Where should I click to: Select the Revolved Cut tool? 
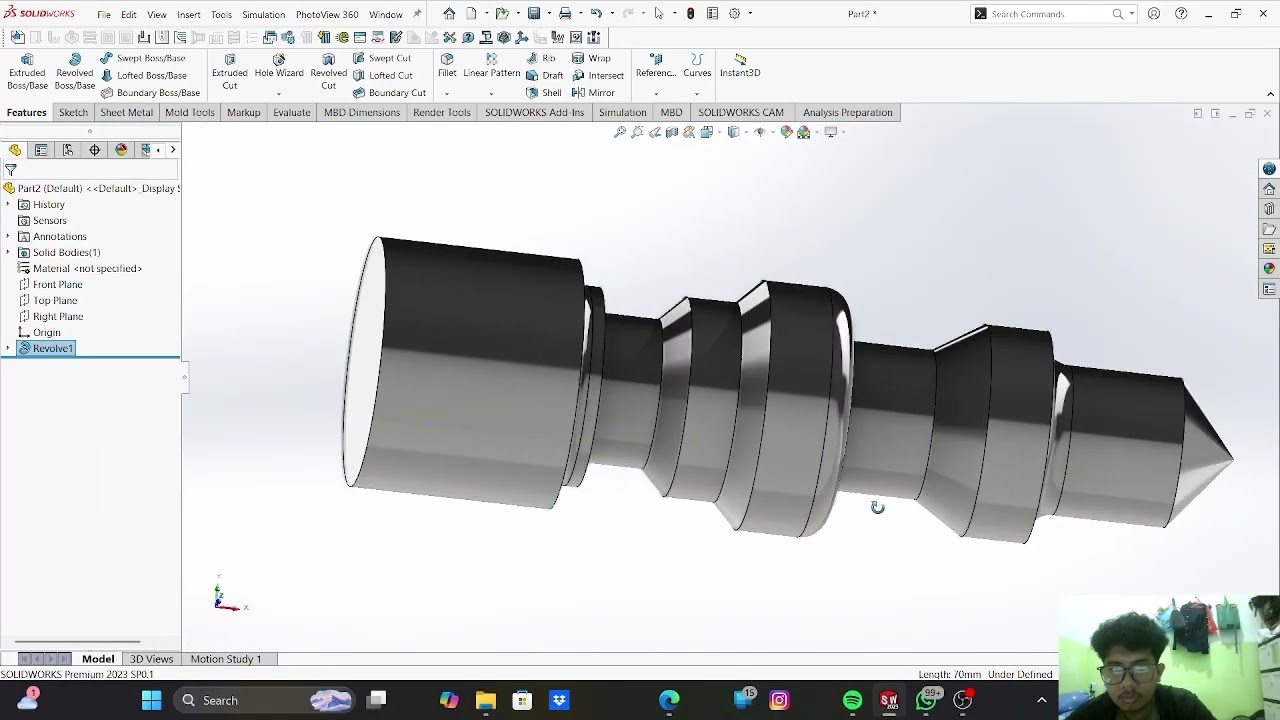click(x=328, y=72)
